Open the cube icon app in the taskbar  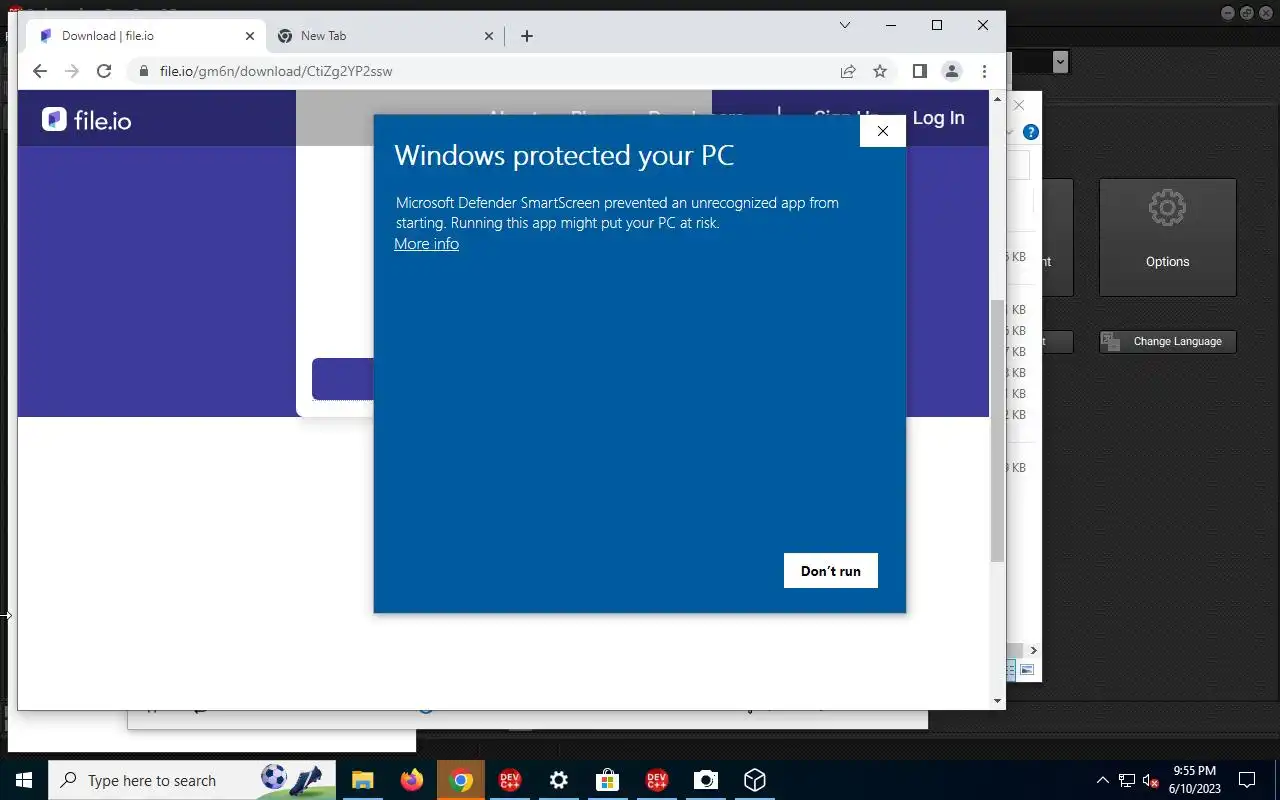coord(754,780)
